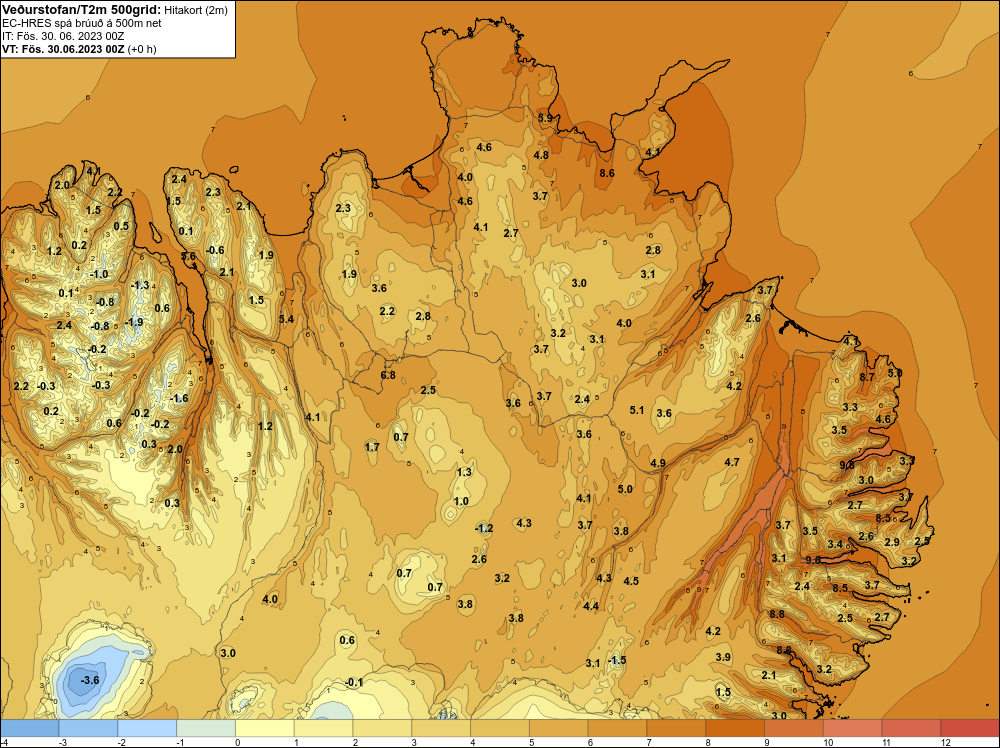
Task: Click the "4.8" temperature value
Action: click(x=541, y=155)
